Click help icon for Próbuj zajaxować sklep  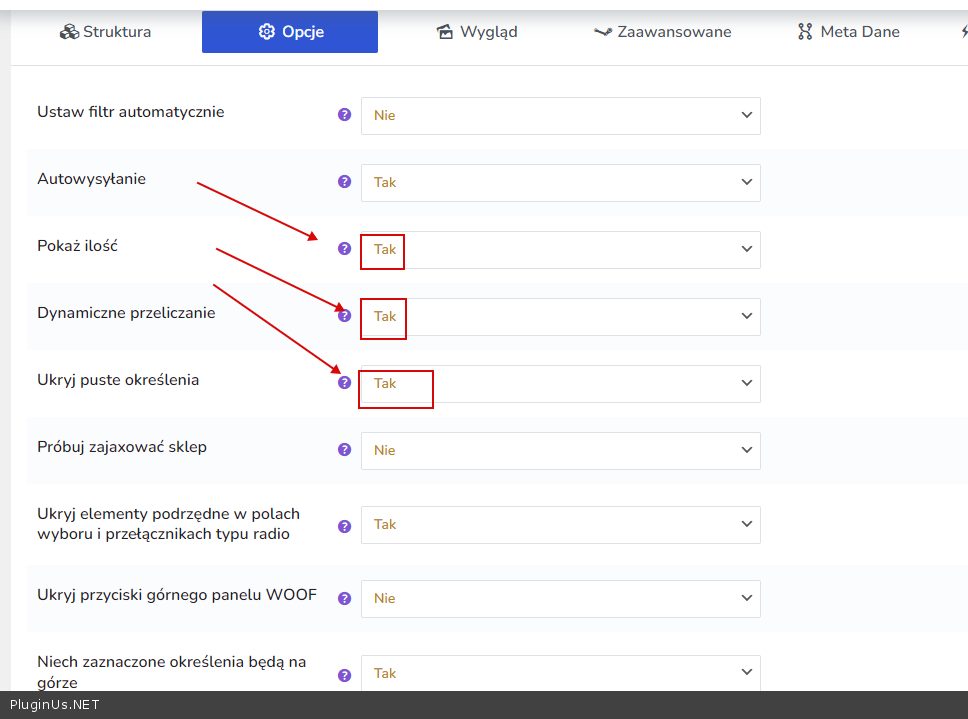(x=345, y=450)
